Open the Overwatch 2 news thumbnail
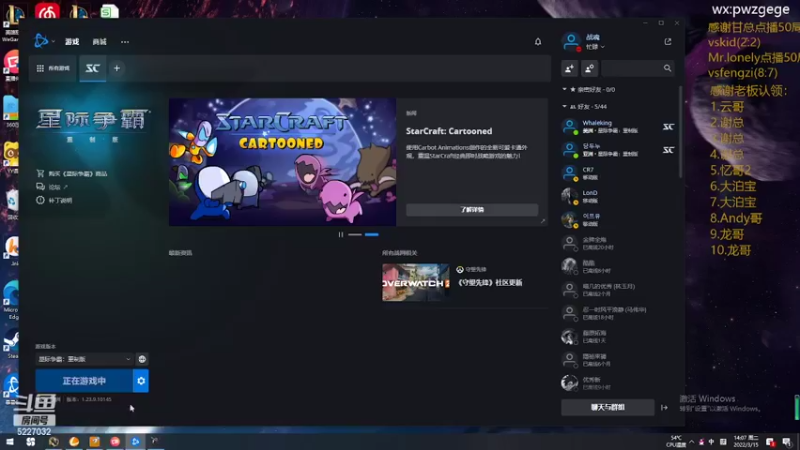 [x=416, y=282]
